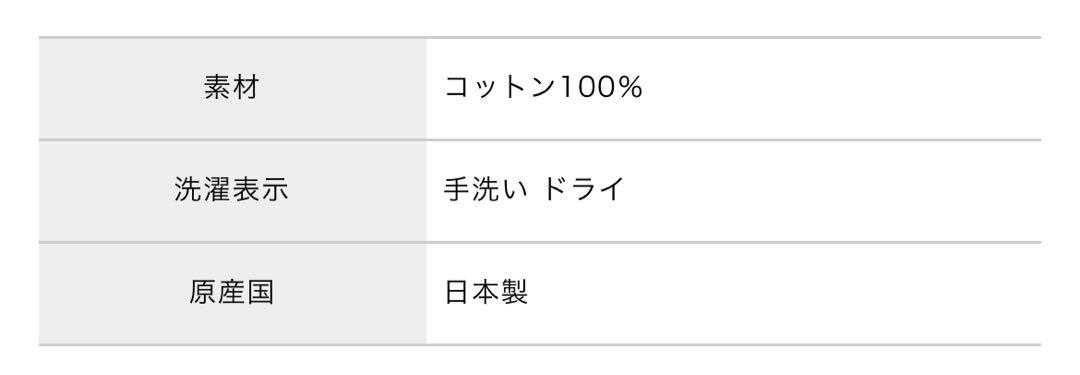The height and width of the screenshot is (375, 1080).
Task: Select the コットン100% value text
Action: pyautogui.click(x=543, y=88)
